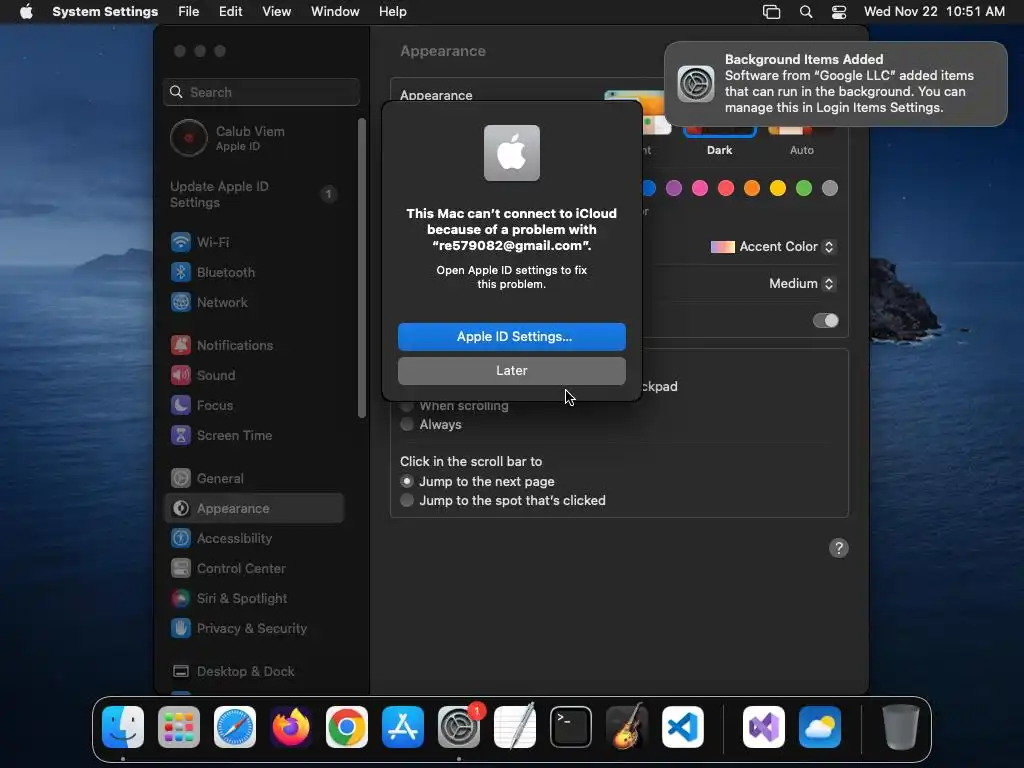
Task: Toggle the switch below Medium dropdown
Action: [825, 321]
